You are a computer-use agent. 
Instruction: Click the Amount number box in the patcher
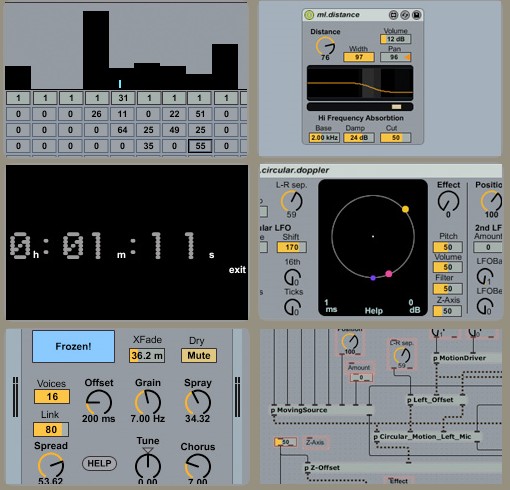click(361, 378)
